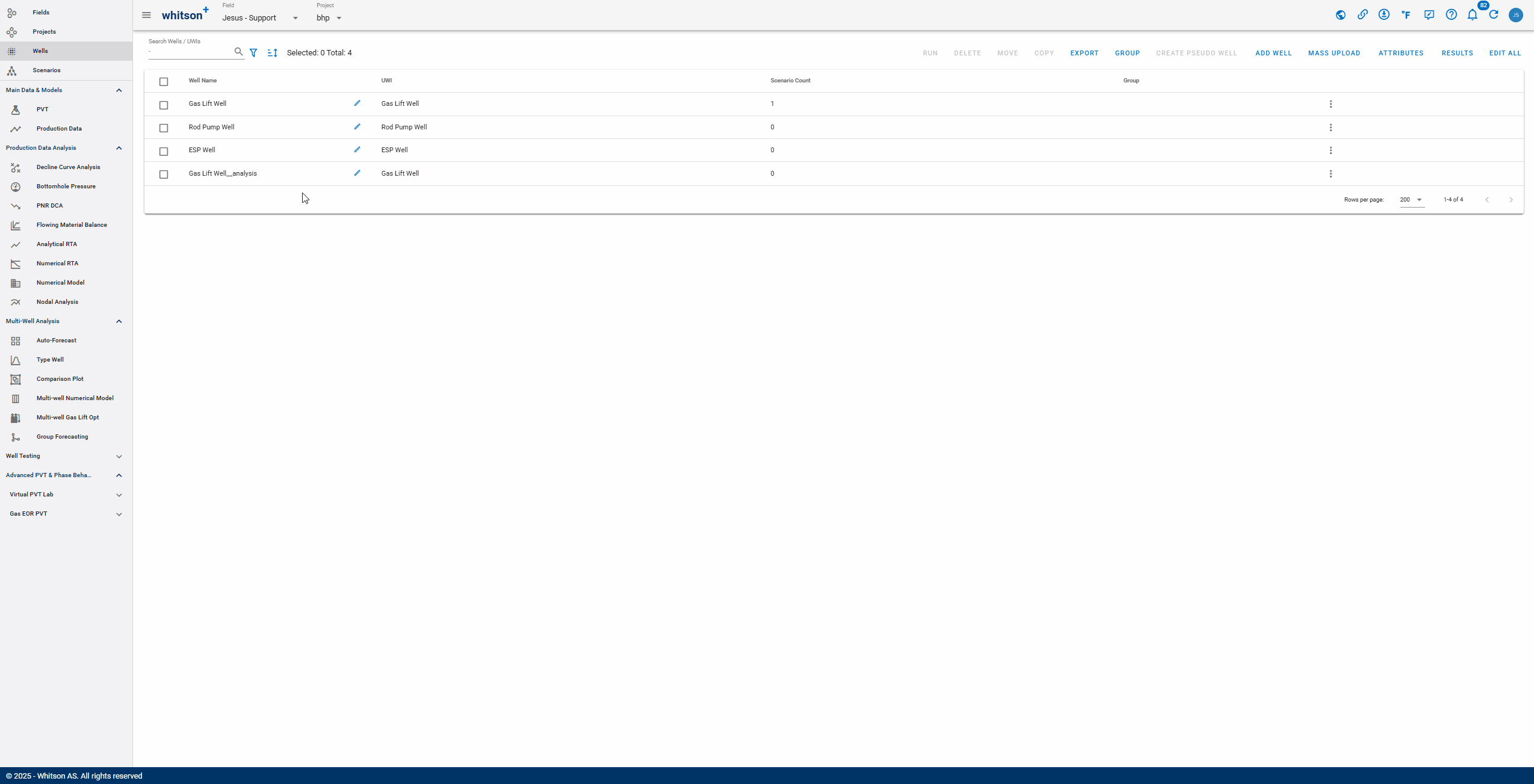Toggle the select-all header checkbox
The height and width of the screenshot is (784, 1534).
coord(164,82)
